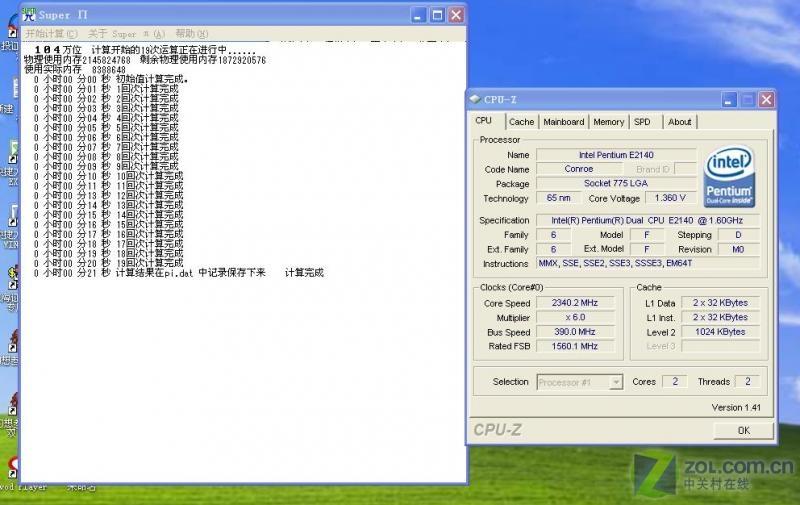Minimize the Super PI window
The height and width of the screenshot is (505, 800).
[418, 15]
